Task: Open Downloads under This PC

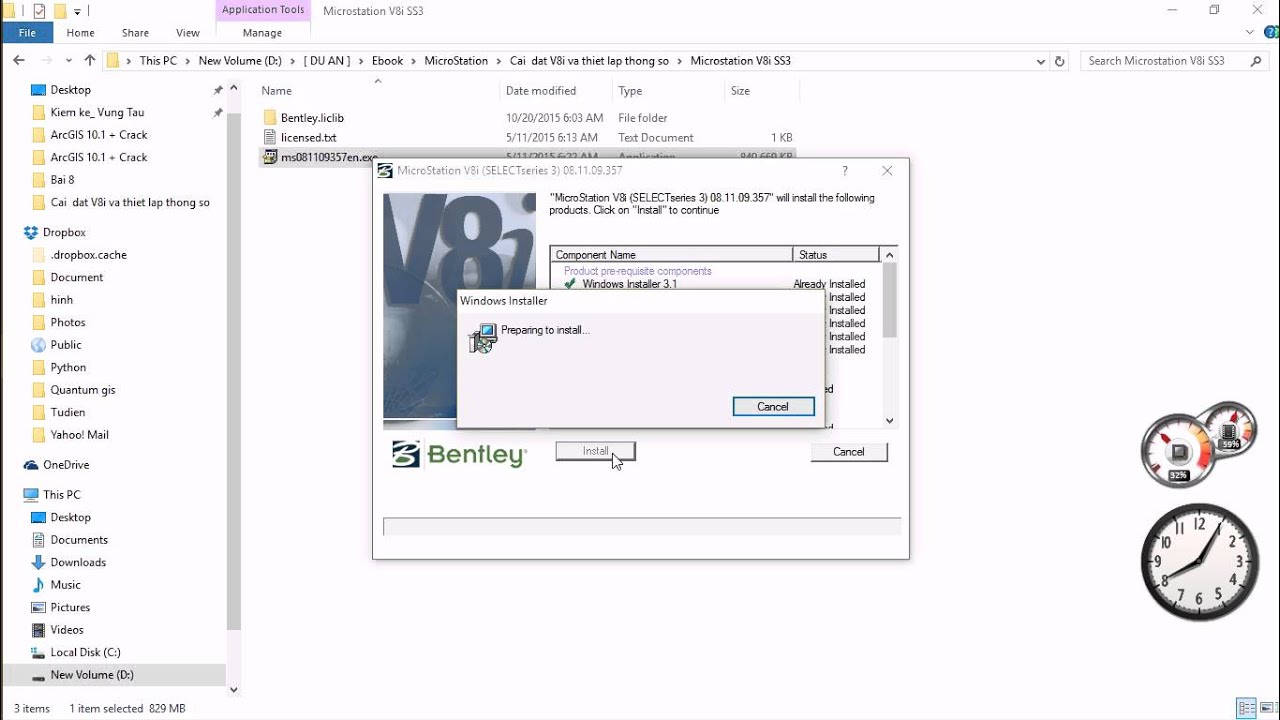Action: (x=78, y=563)
